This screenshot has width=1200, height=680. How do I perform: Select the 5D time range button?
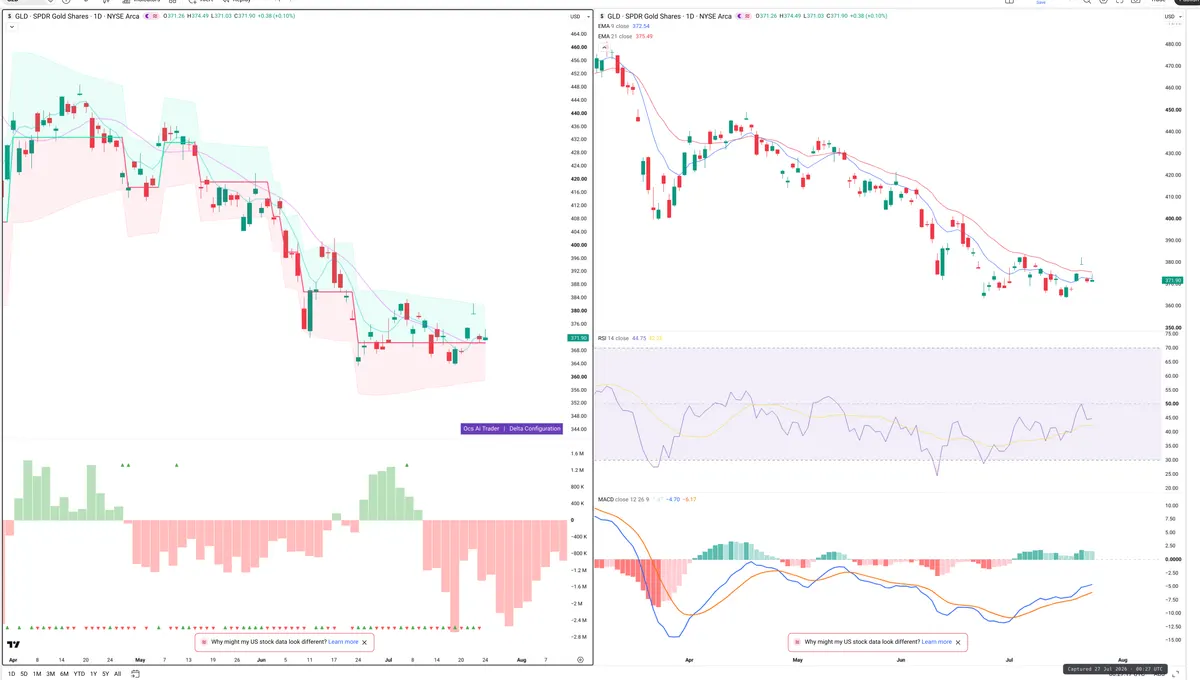click(x=24, y=674)
